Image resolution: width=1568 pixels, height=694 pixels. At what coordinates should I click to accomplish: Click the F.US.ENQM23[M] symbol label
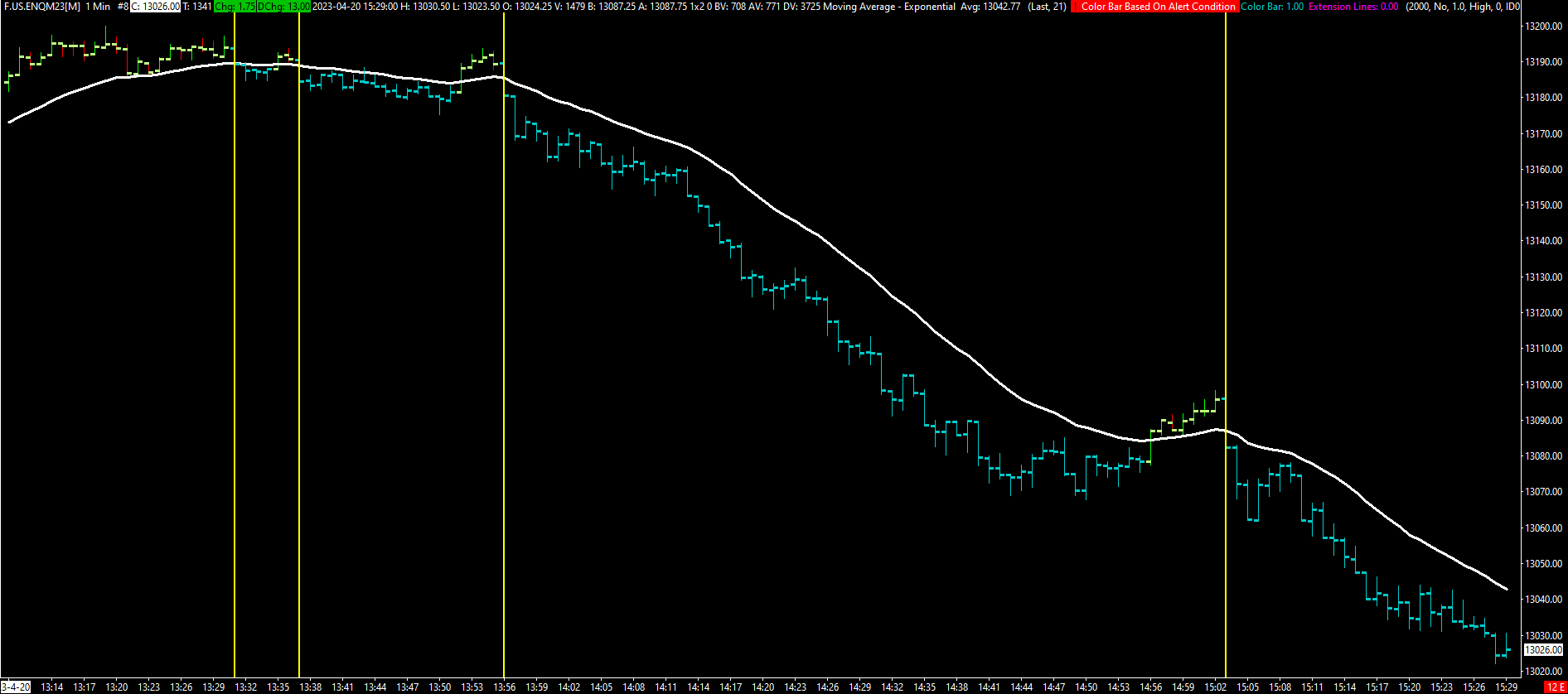[x=42, y=7]
